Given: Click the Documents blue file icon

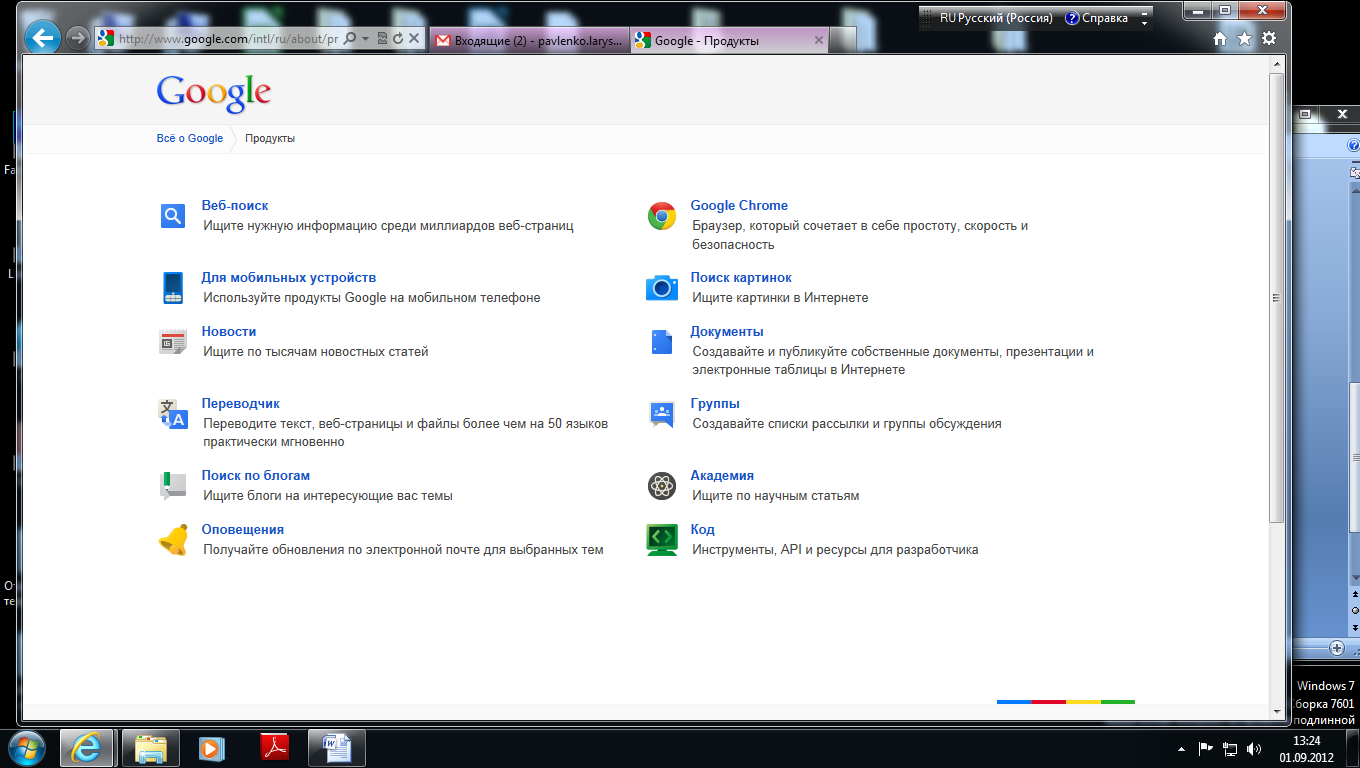Looking at the screenshot, I should click(x=662, y=341).
